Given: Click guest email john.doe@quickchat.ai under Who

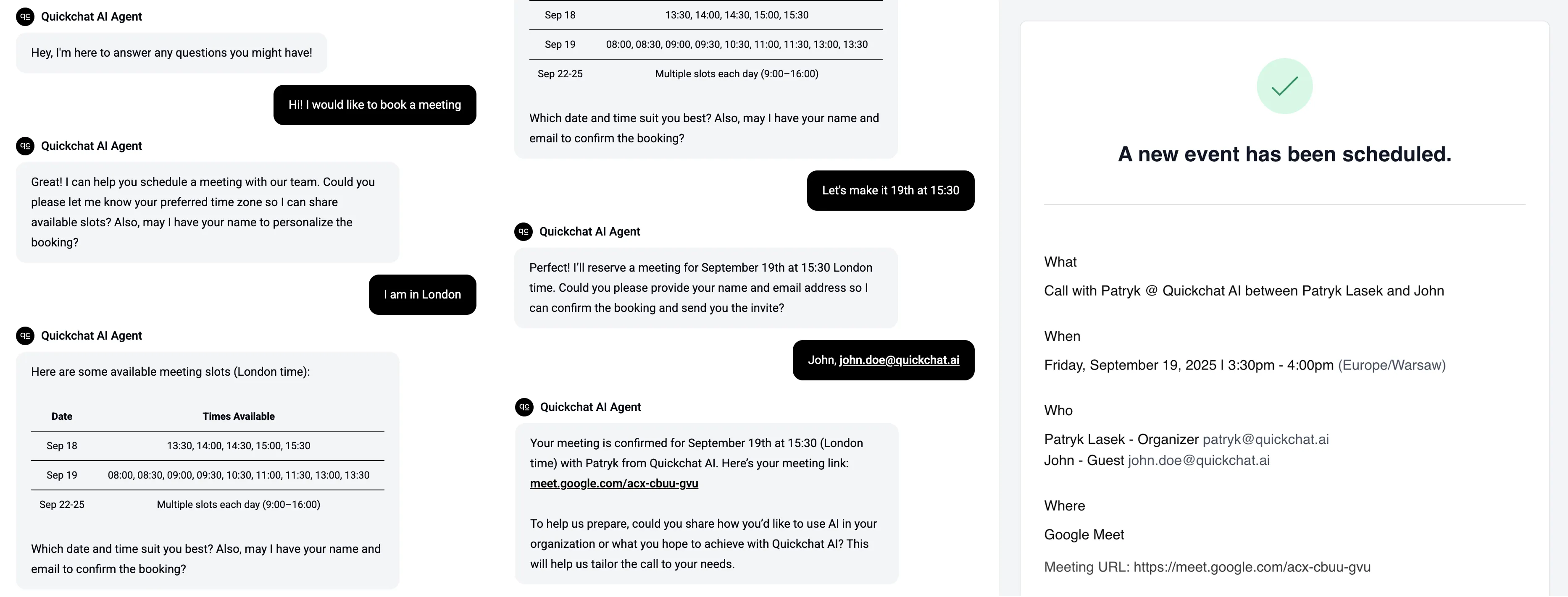Looking at the screenshot, I should tap(1199, 461).
